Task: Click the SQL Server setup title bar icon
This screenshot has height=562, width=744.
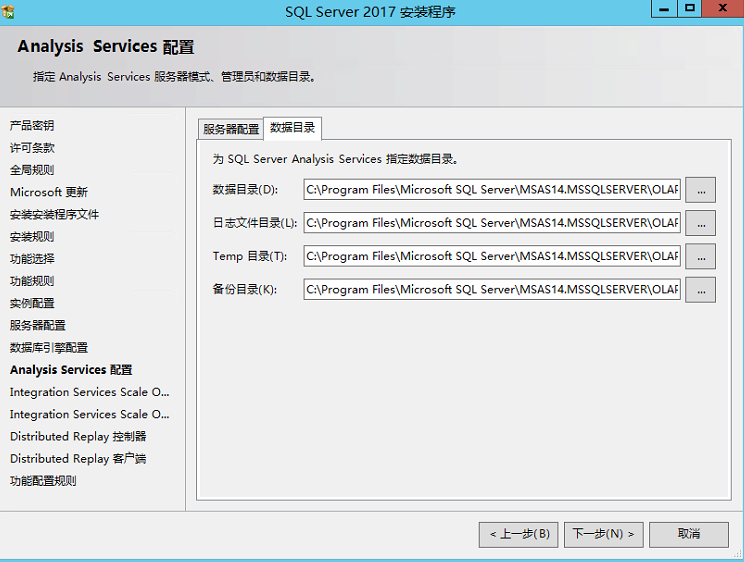Action: (9, 11)
